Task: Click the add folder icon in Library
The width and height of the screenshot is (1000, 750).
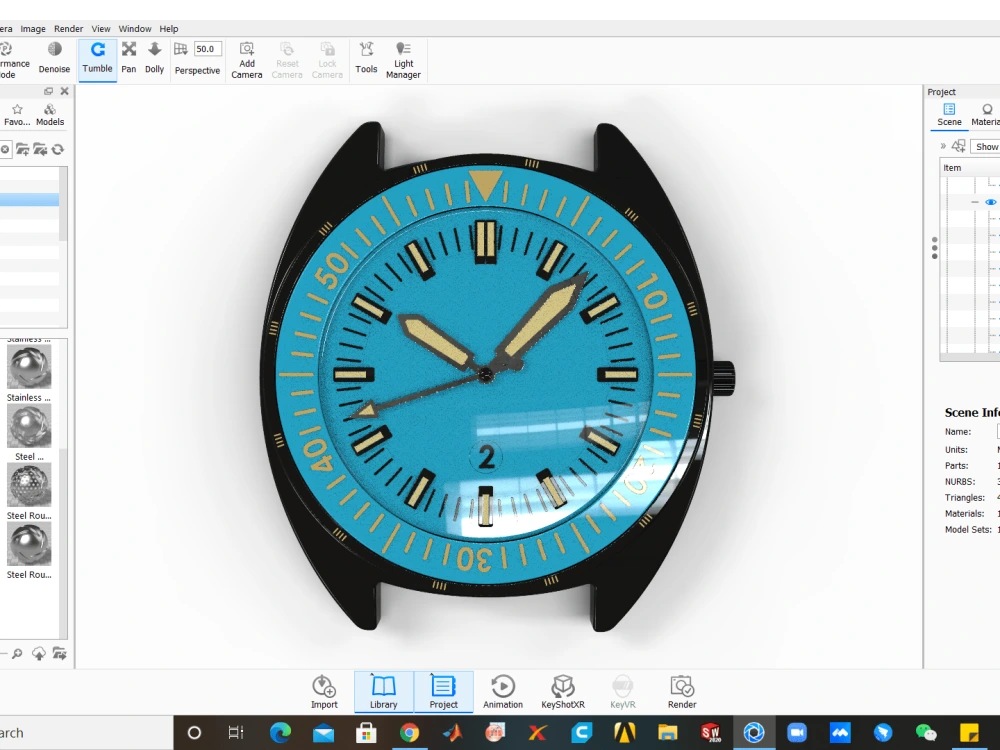Action: pyautogui.click(x=22, y=149)
